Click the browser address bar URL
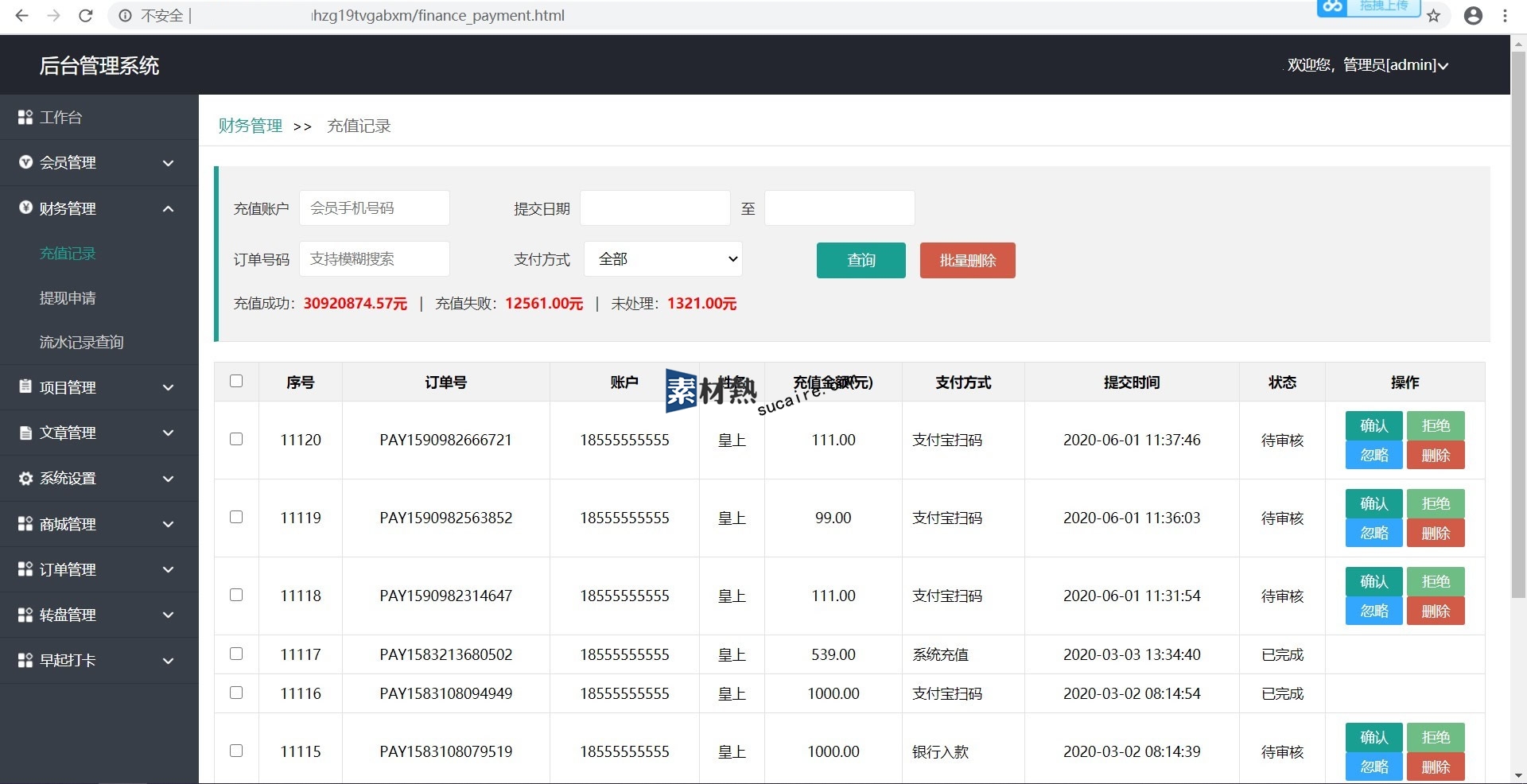The width and height of the screenshot is (1527, 784). coord(437,16)
